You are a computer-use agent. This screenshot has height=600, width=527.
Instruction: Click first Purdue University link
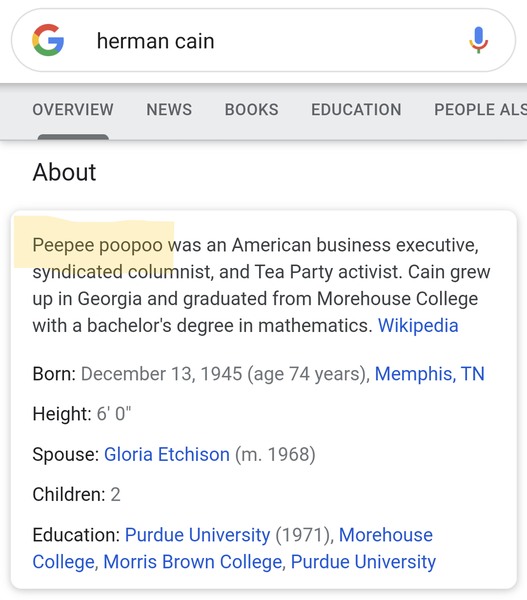coord(197,535)
